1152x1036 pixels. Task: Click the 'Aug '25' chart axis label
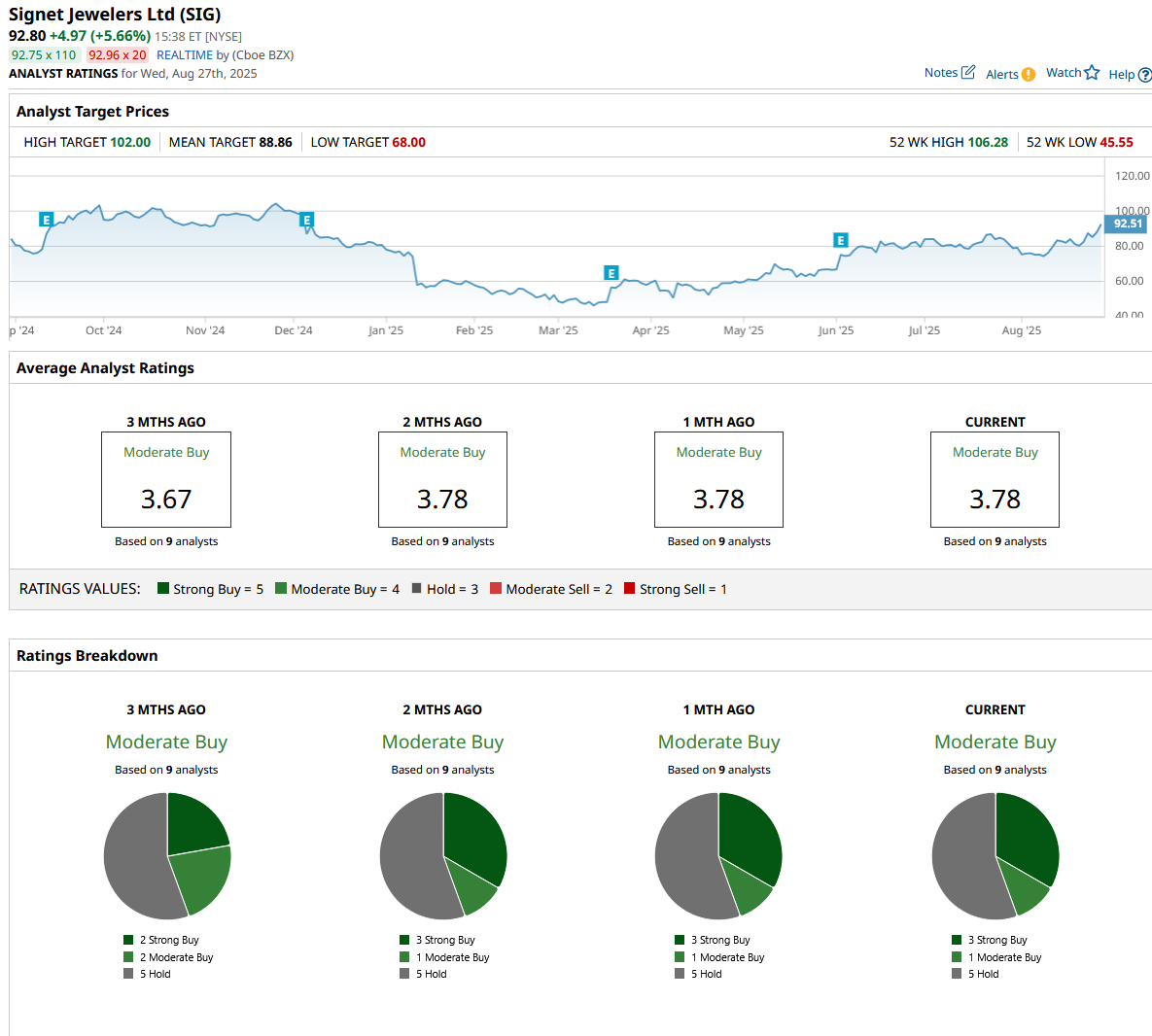[x=1021, y=330]
